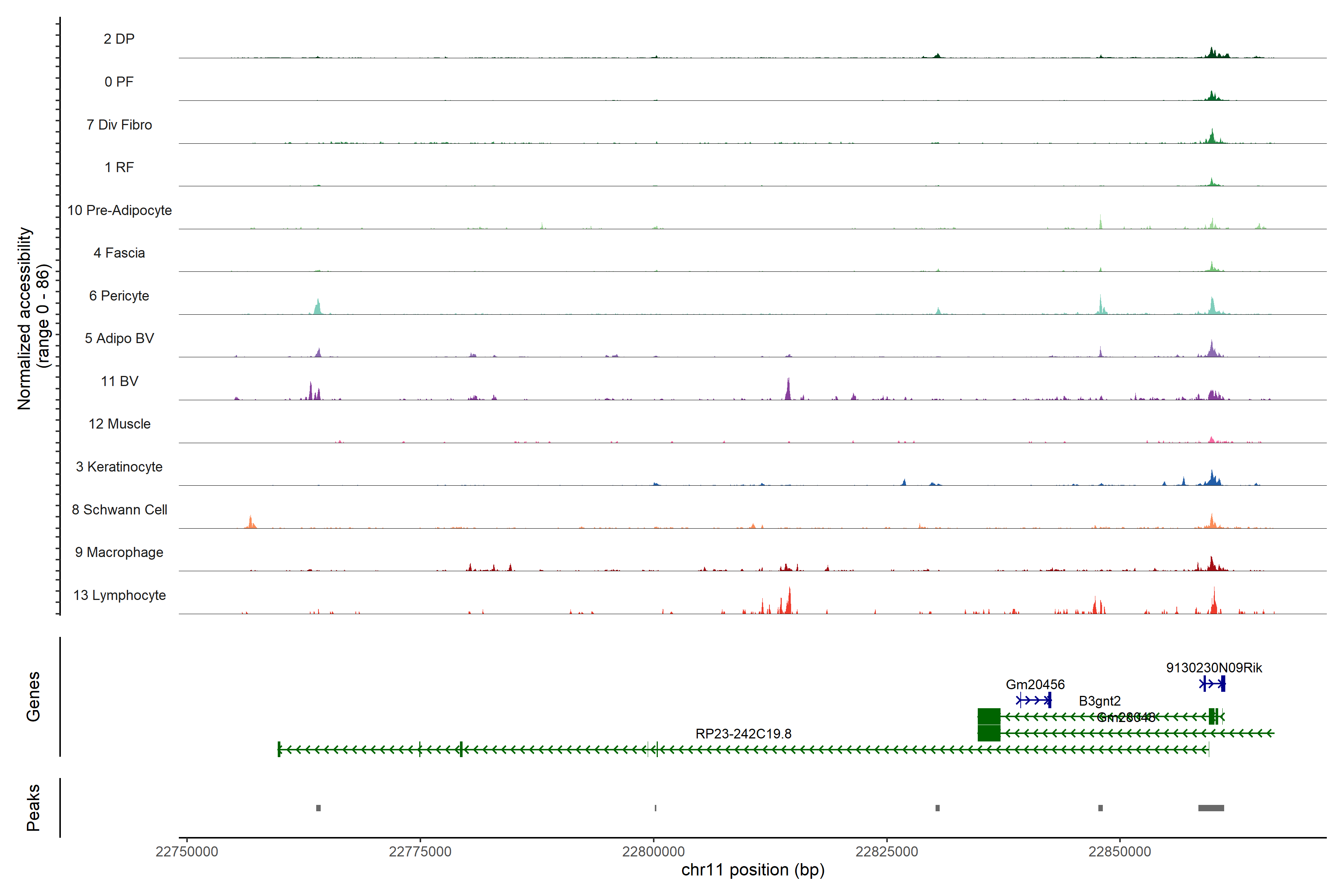Click the 22800000 axis tick label

point(653,852)
